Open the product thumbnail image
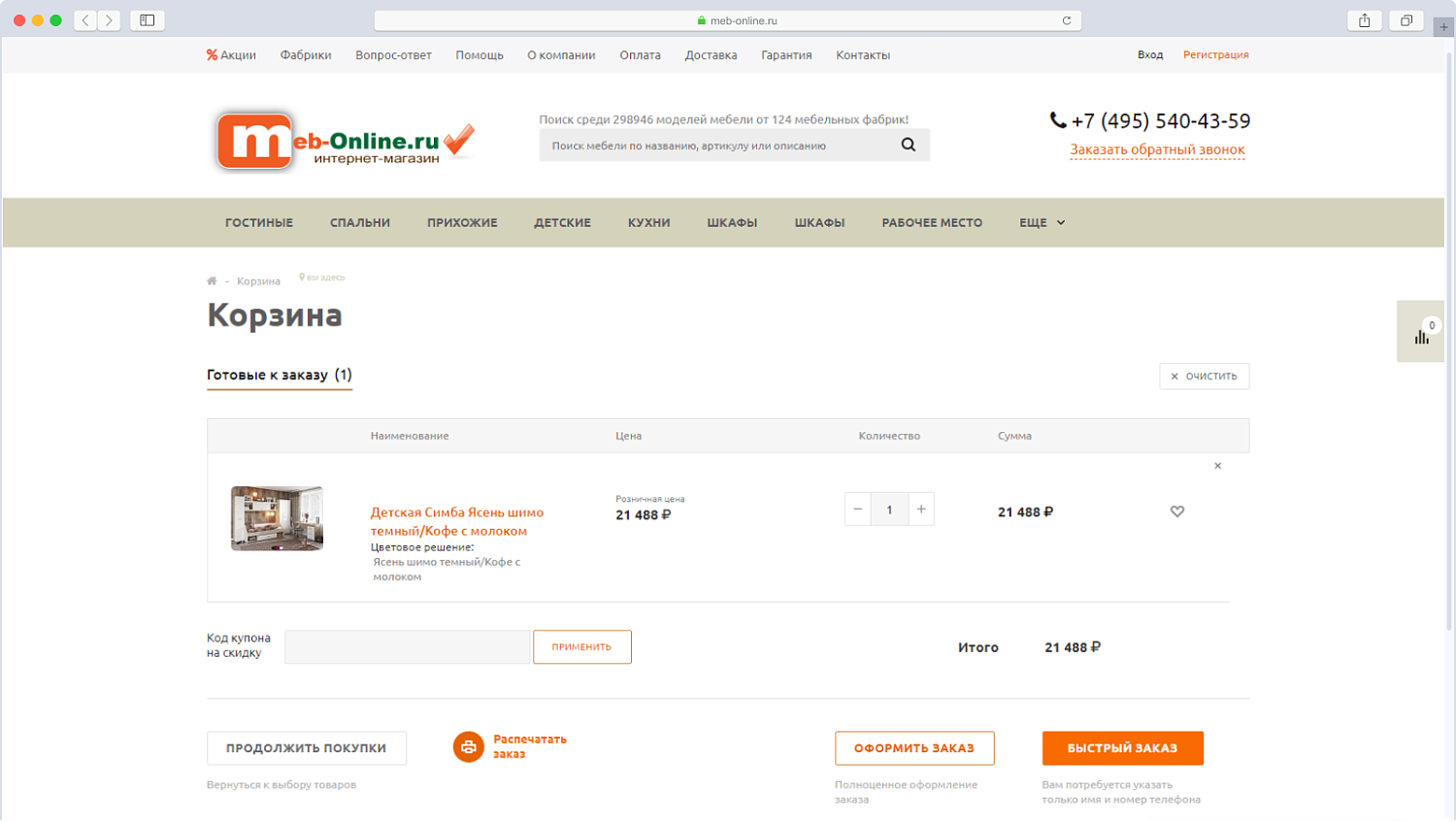The width and height of the screenshot is (1456, 822). click(277, 518)
